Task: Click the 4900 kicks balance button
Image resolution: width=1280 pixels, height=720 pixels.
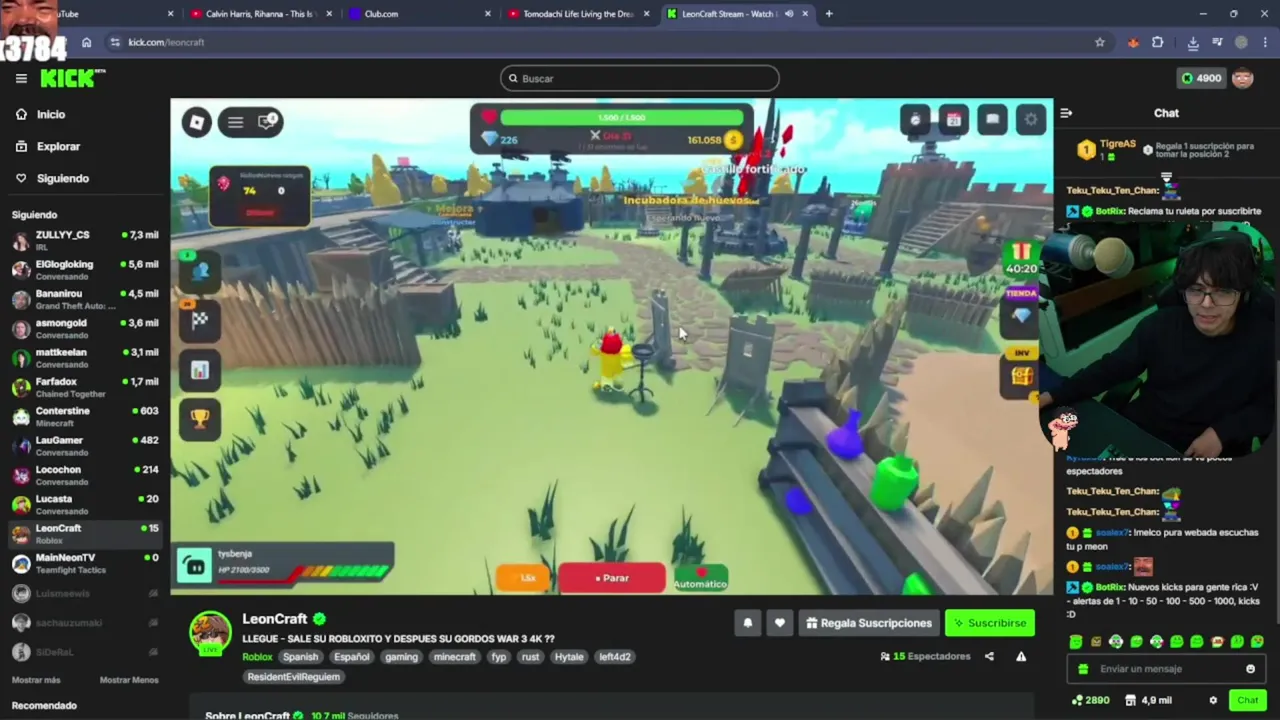Action: point(1201,78)
